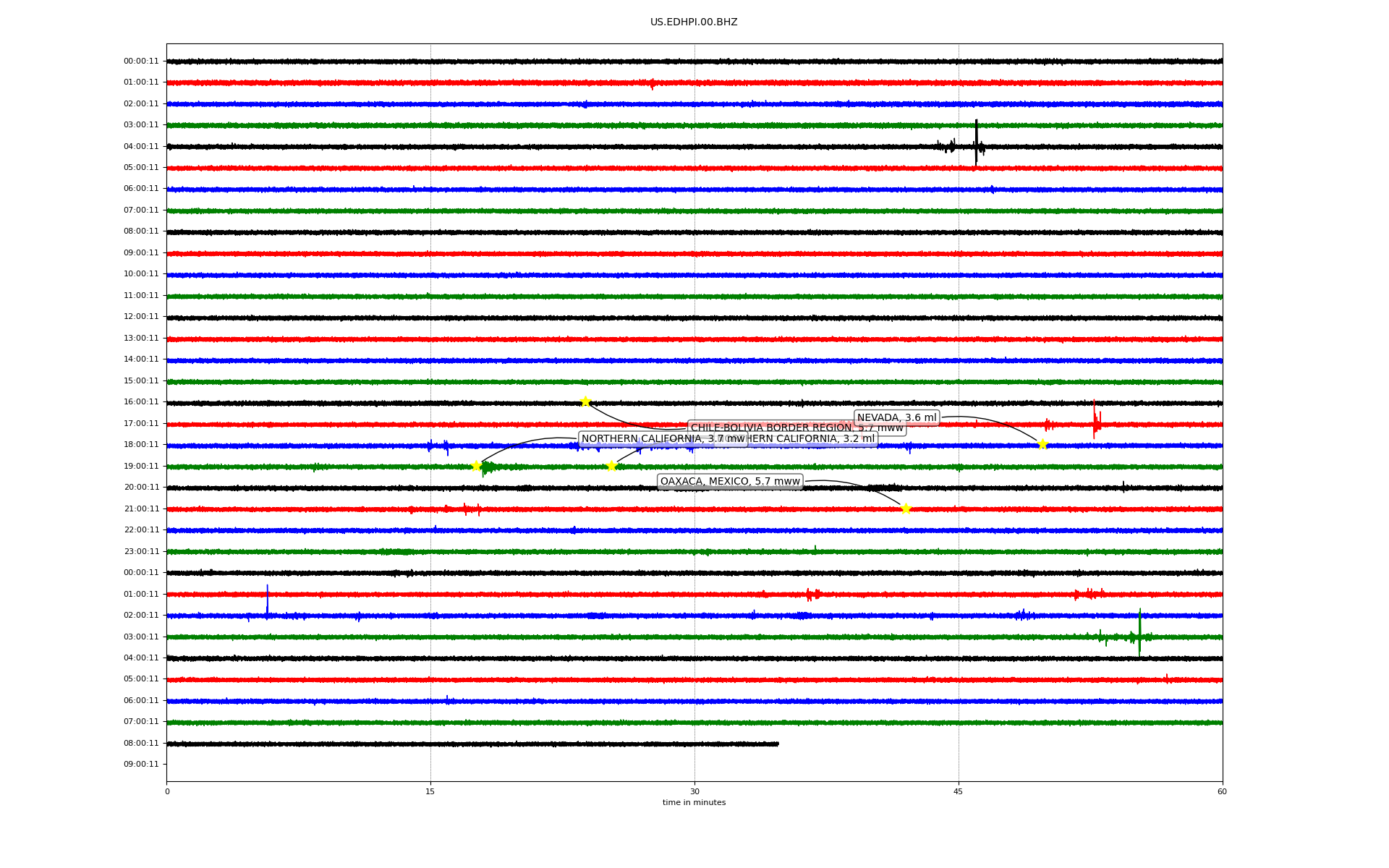
Task: Click the end of the final 08:00:11 trace
Action: click(x=778, y=744)
